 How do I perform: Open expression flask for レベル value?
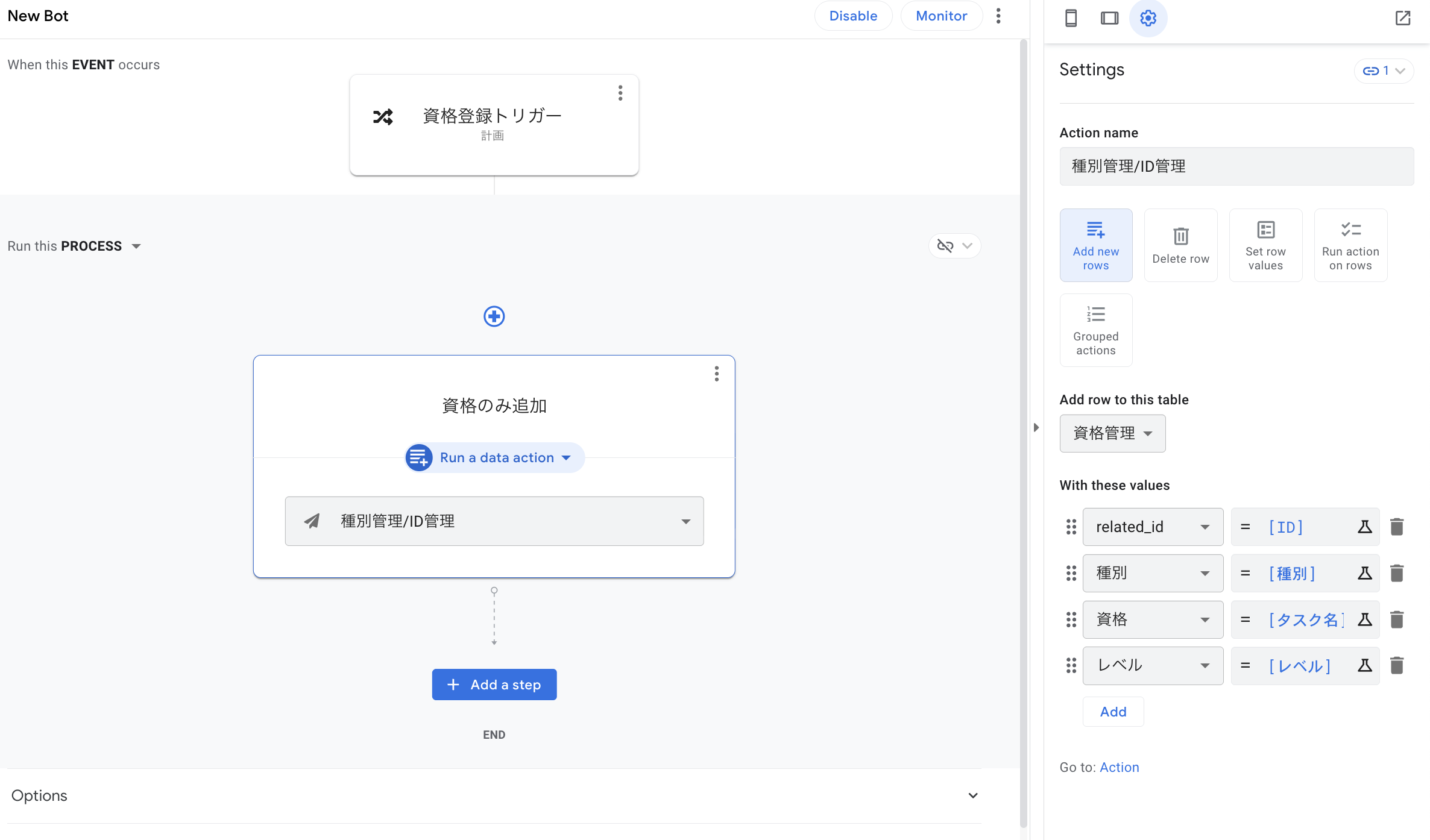[1365, 666]
